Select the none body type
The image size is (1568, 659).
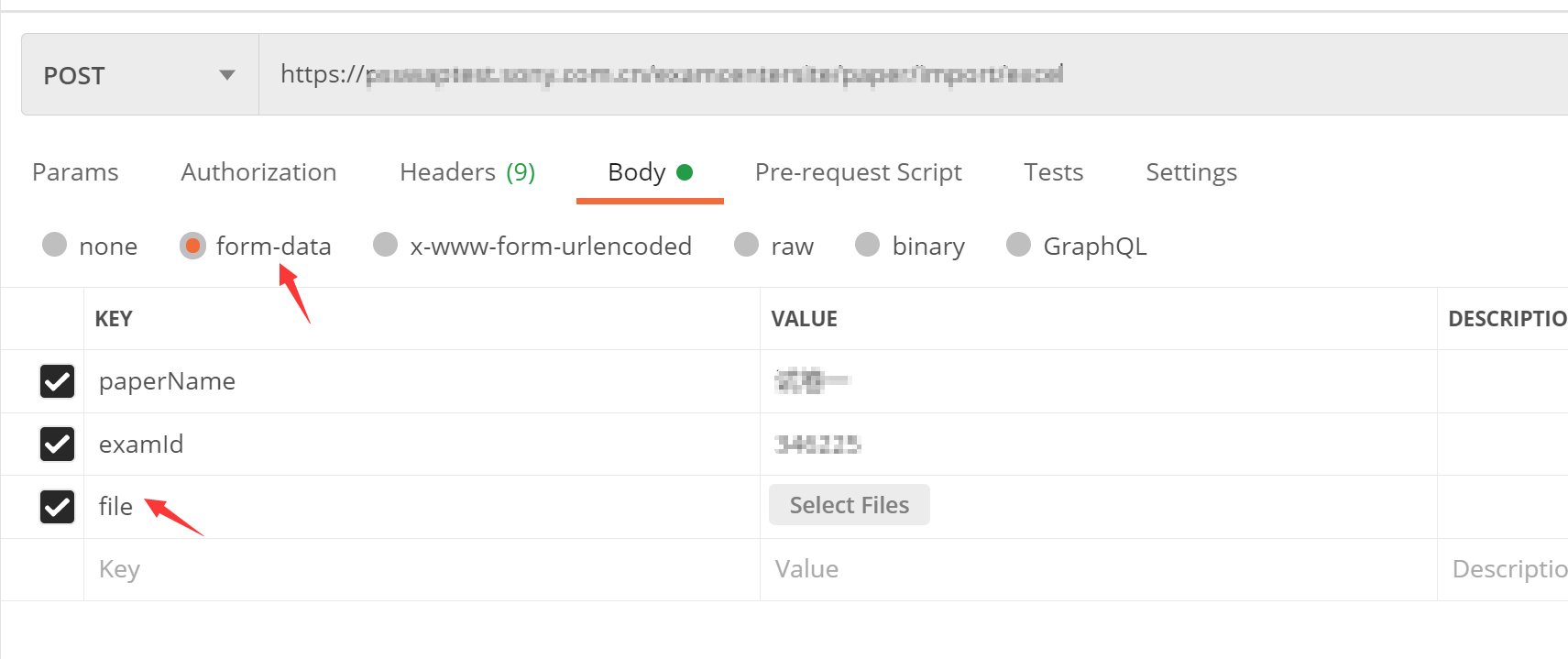point(55,245)
